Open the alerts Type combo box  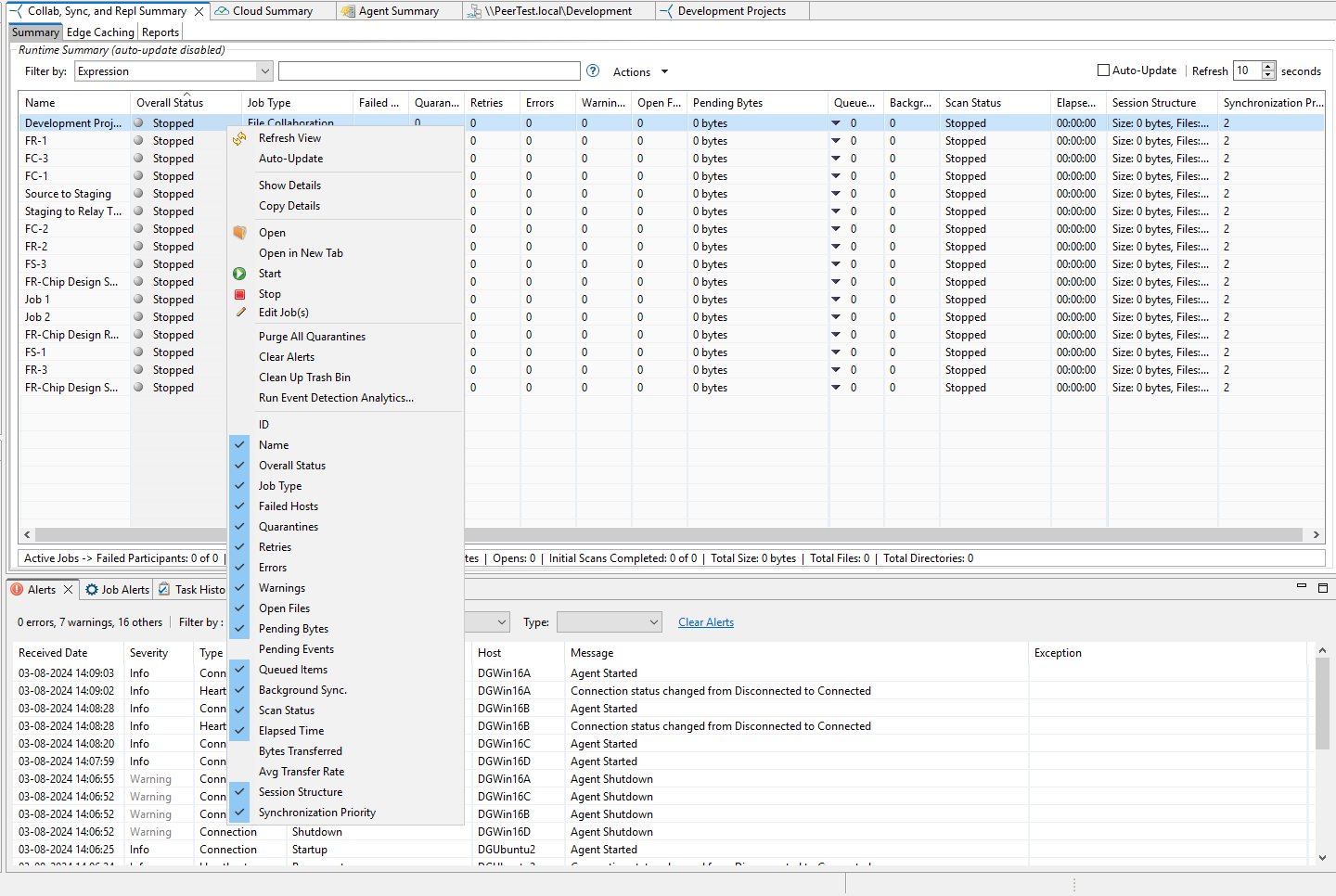click(609, 622)
